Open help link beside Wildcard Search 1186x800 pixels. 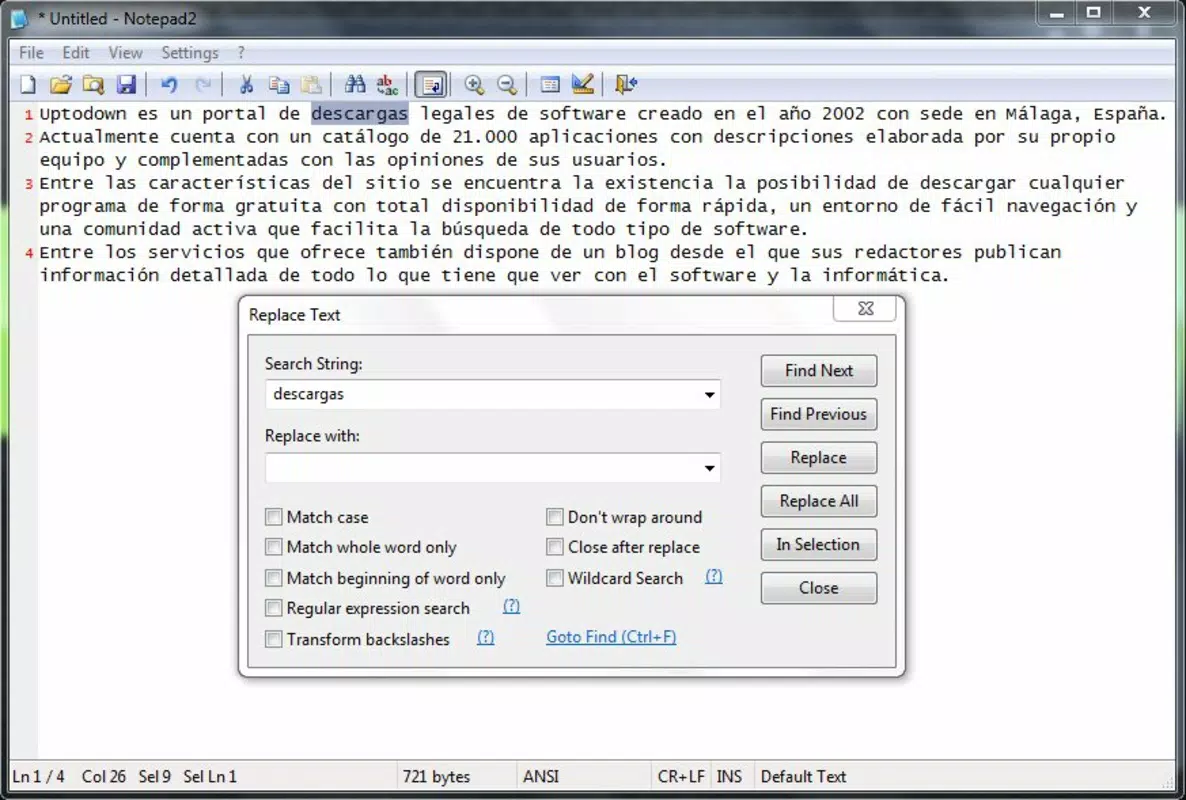pyautogui.click(x=713, y=576)
